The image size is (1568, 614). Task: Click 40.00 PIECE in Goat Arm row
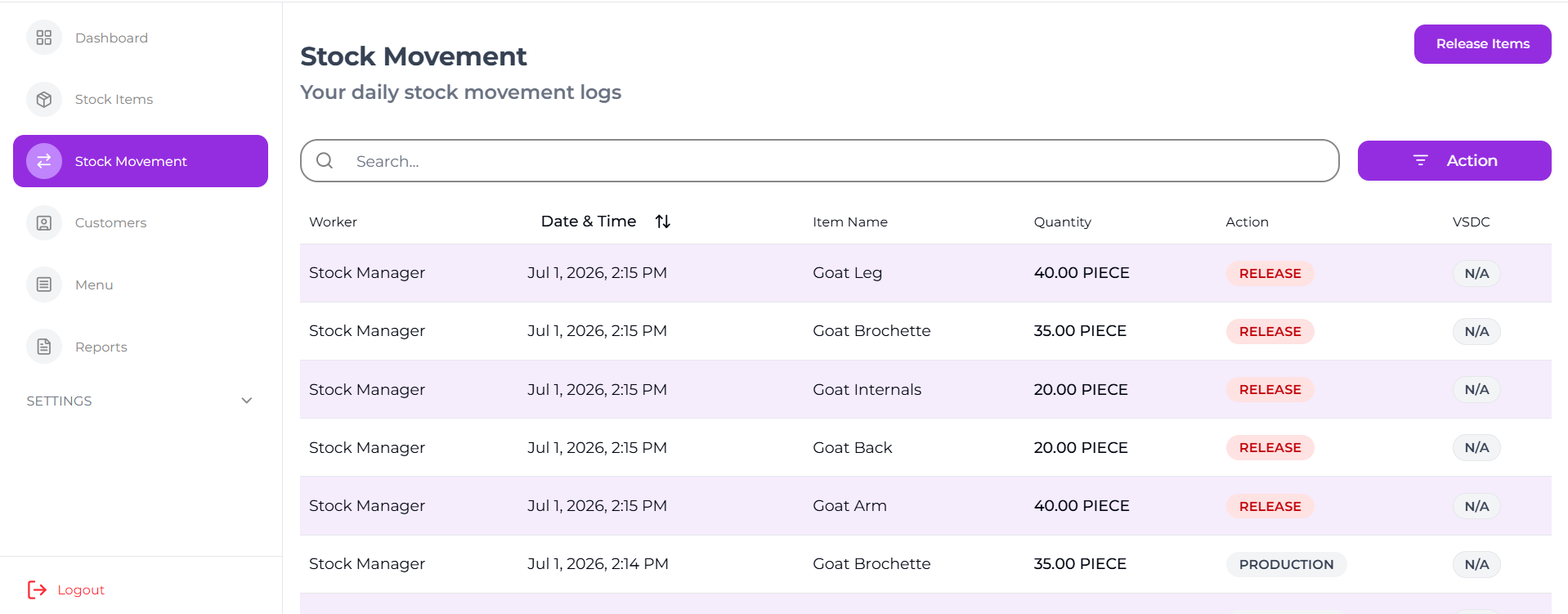coord(1081,506)
